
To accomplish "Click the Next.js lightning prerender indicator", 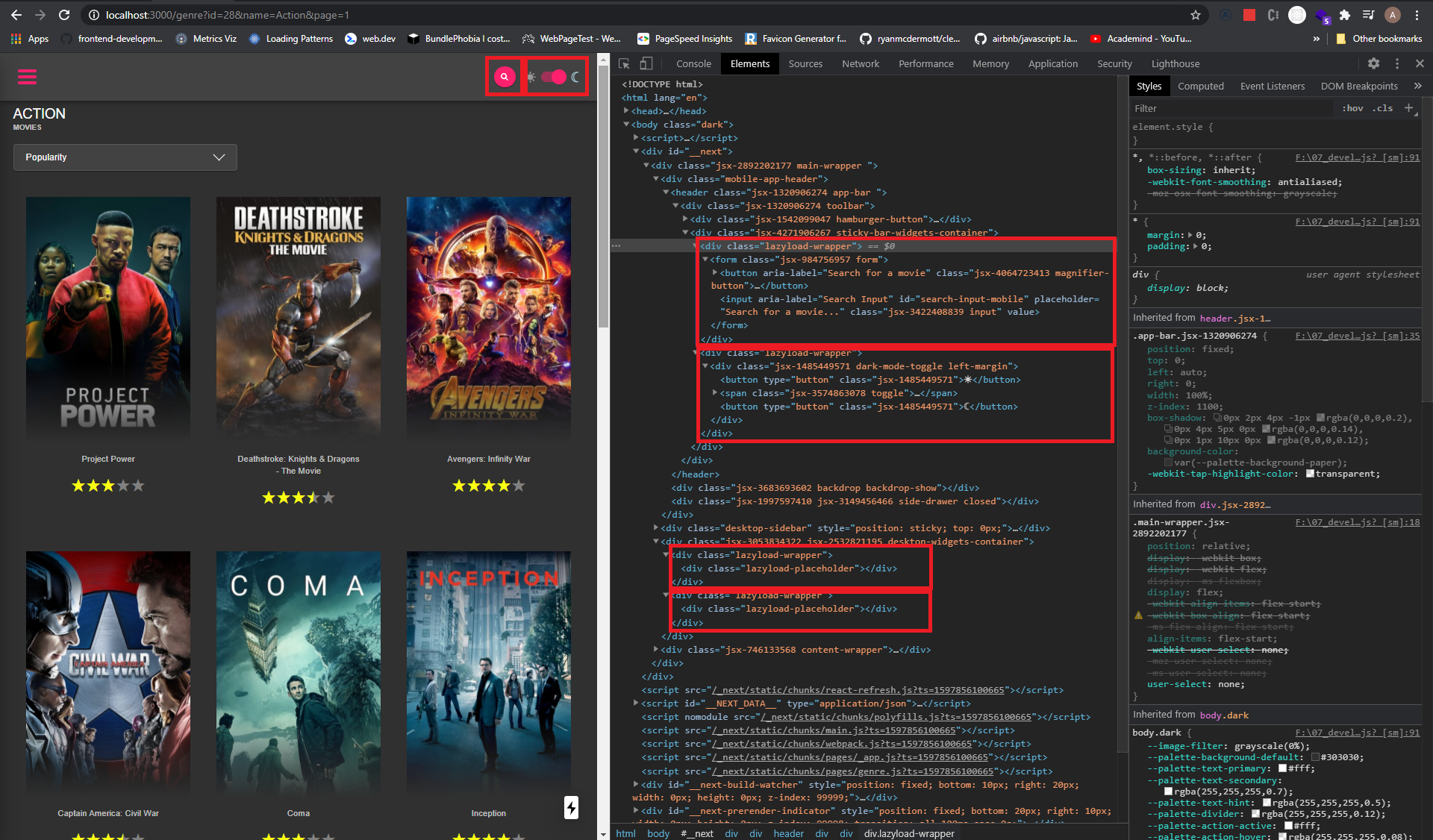I will point(571,807).
